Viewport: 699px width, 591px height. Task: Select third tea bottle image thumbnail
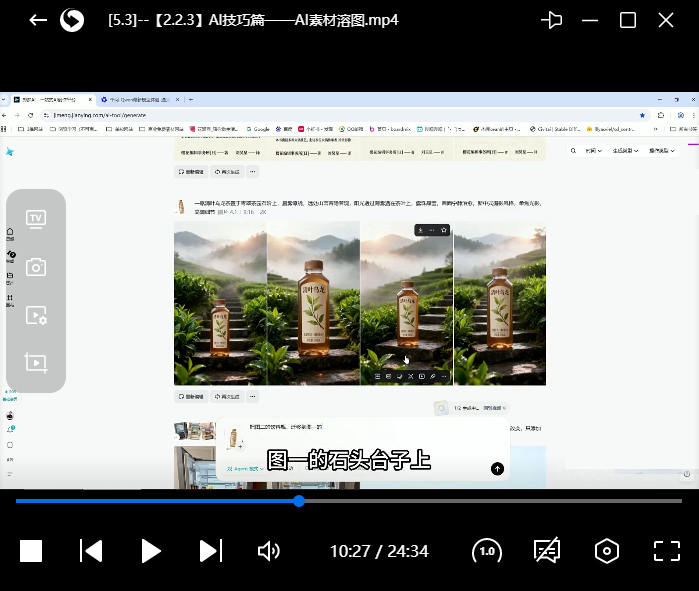[x=407, y=303]
